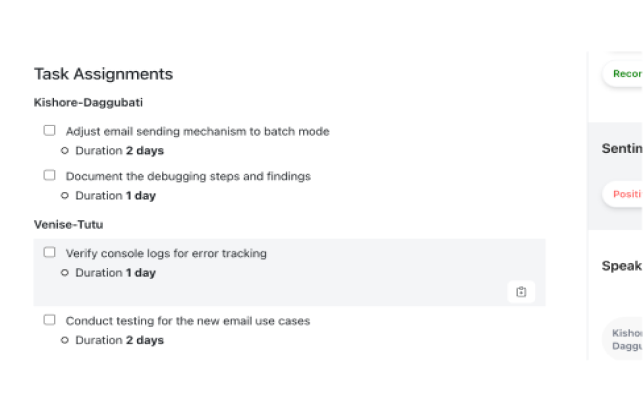Click the Sentin… panel heading
The width and height of the screenshot is (643, 410).
pos(621,148)
